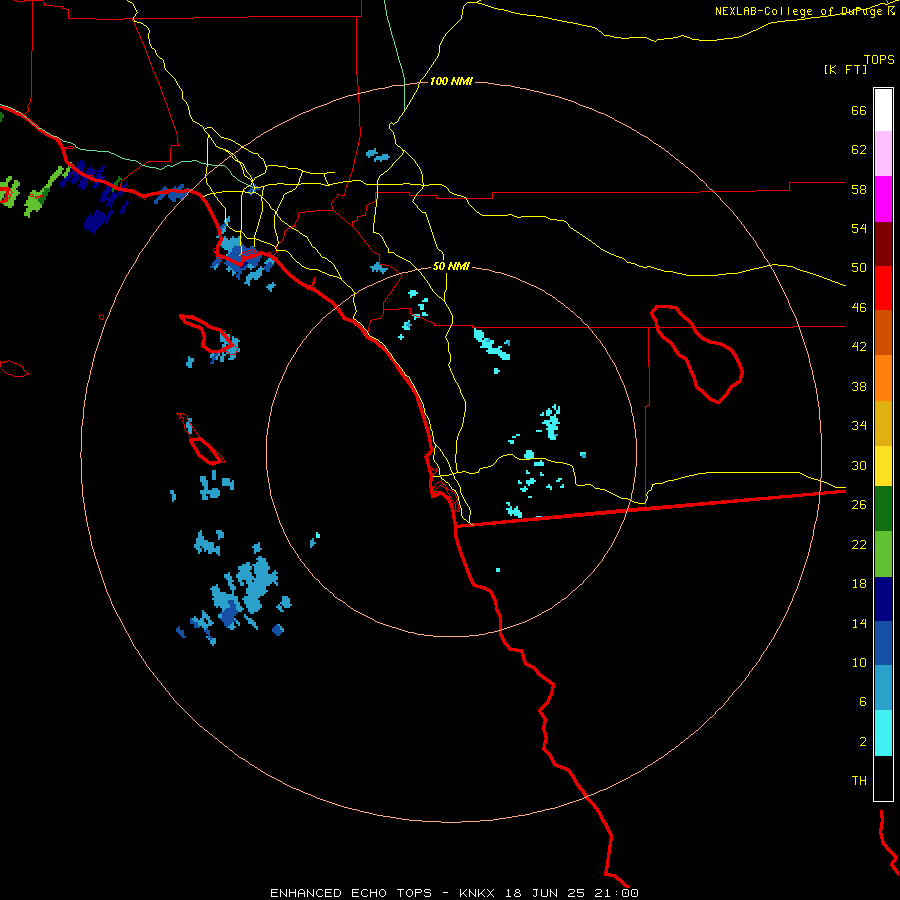This screenshot has height=900, width=900.
Task: Click the medium blue legend swatch
Action: 883,643
